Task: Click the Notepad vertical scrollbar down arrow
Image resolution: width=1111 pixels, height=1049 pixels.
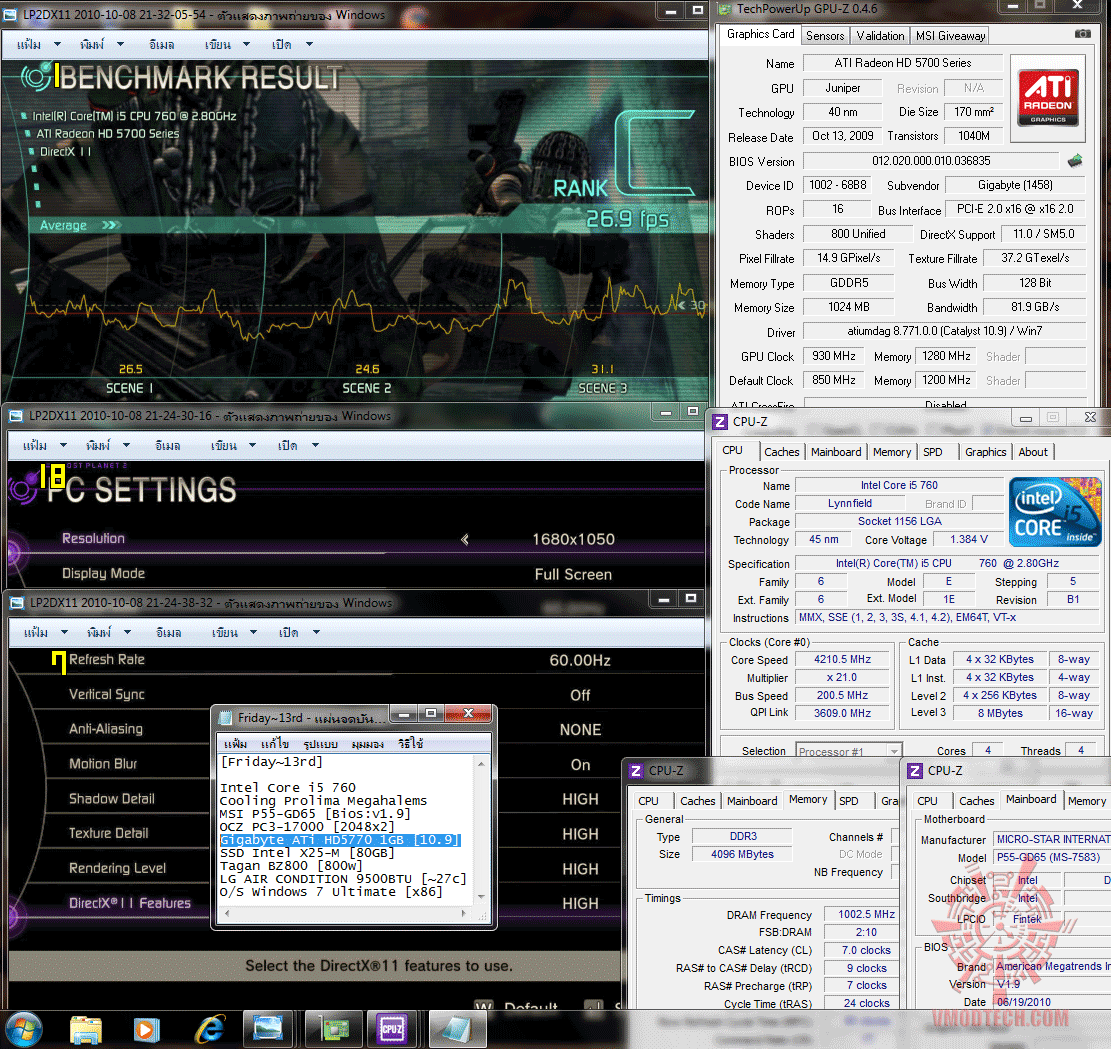Action: (x=482, y=897)
